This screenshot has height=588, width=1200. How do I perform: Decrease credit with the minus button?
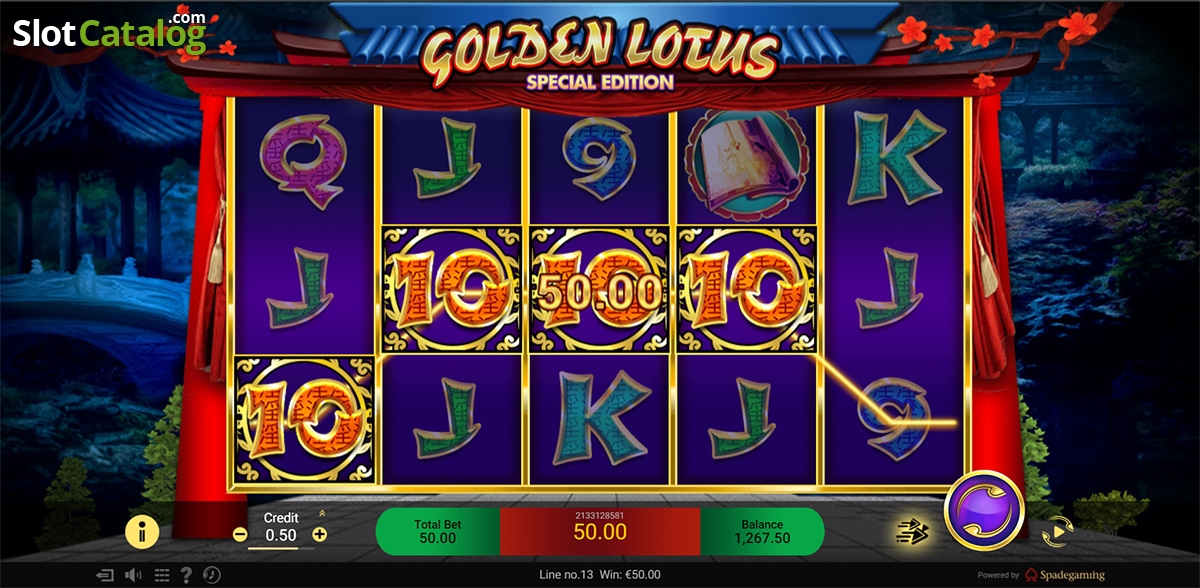click(x=240, y=535)
